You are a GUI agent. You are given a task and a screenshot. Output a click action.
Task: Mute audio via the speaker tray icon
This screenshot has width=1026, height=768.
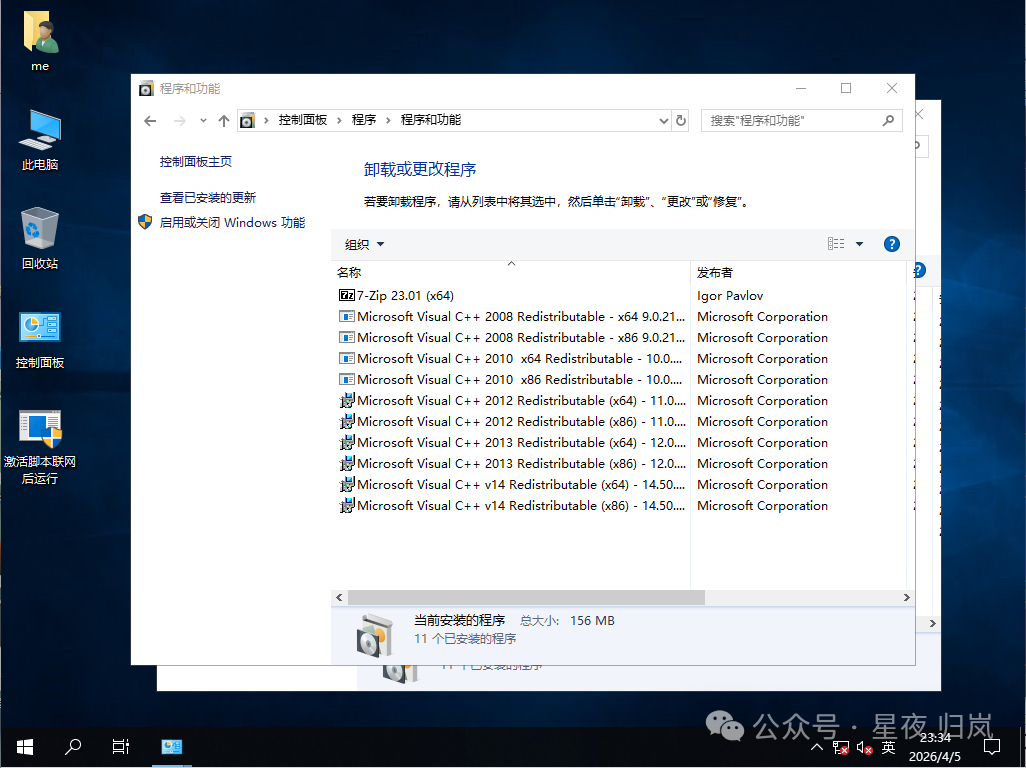point(863,747)
